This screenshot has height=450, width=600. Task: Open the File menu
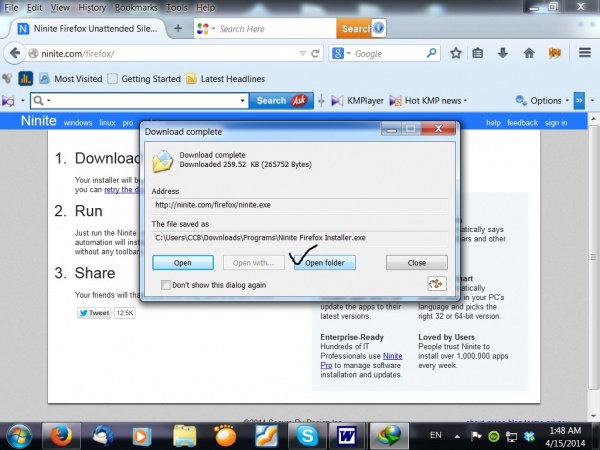[x=11, y=7]
